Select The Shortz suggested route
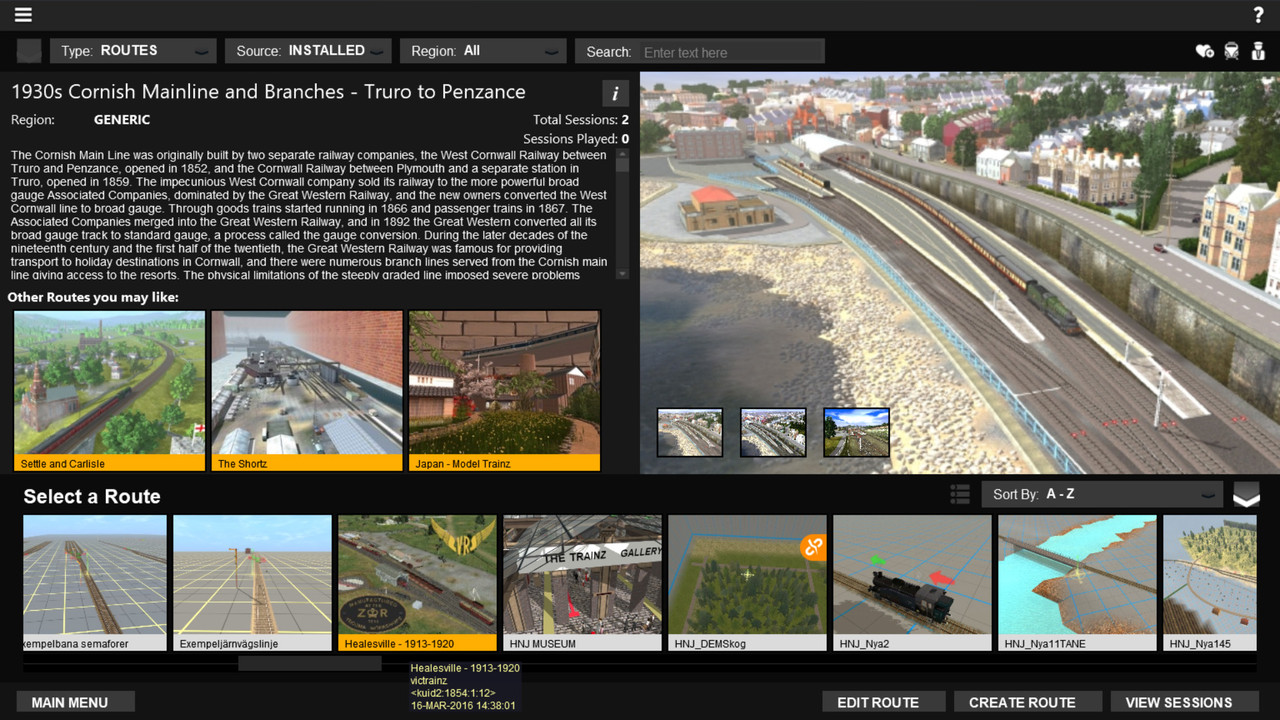 tap(307, 390)
